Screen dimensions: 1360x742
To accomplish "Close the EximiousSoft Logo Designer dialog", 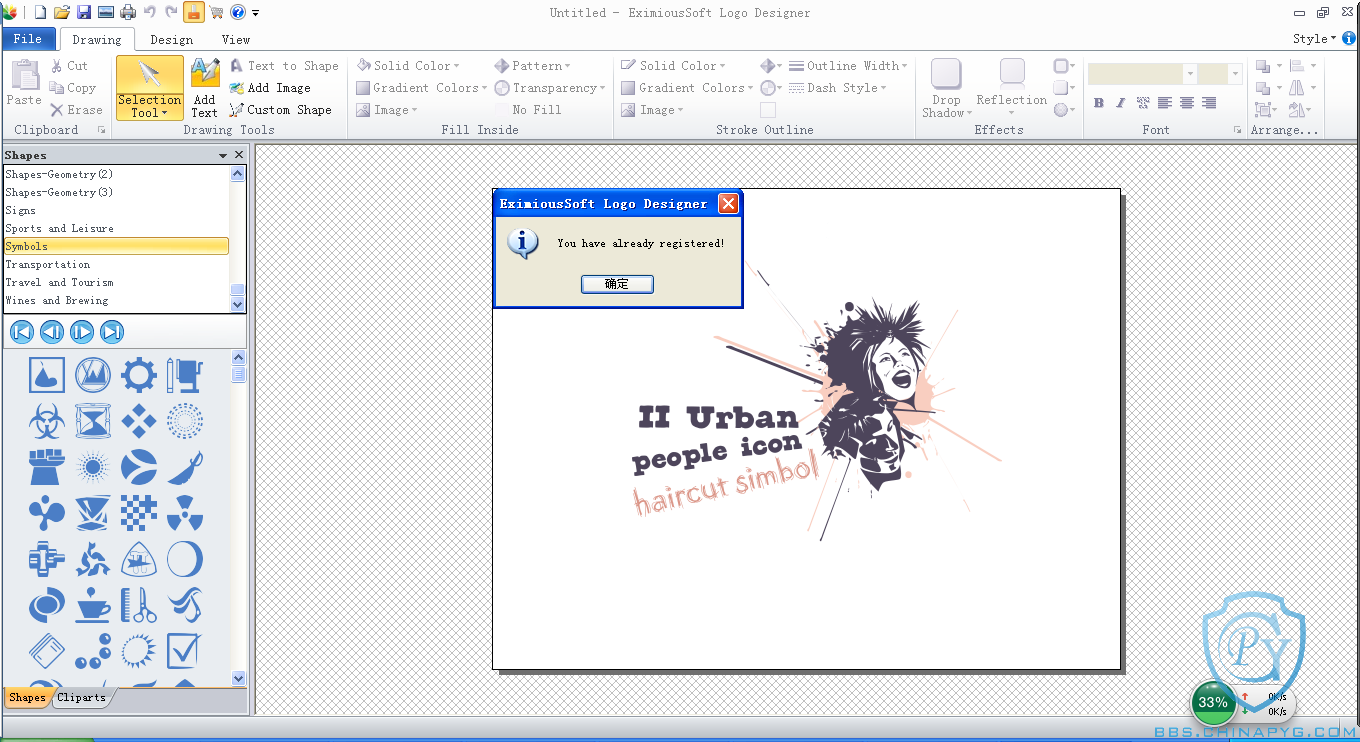I will [x=728, y=204].
